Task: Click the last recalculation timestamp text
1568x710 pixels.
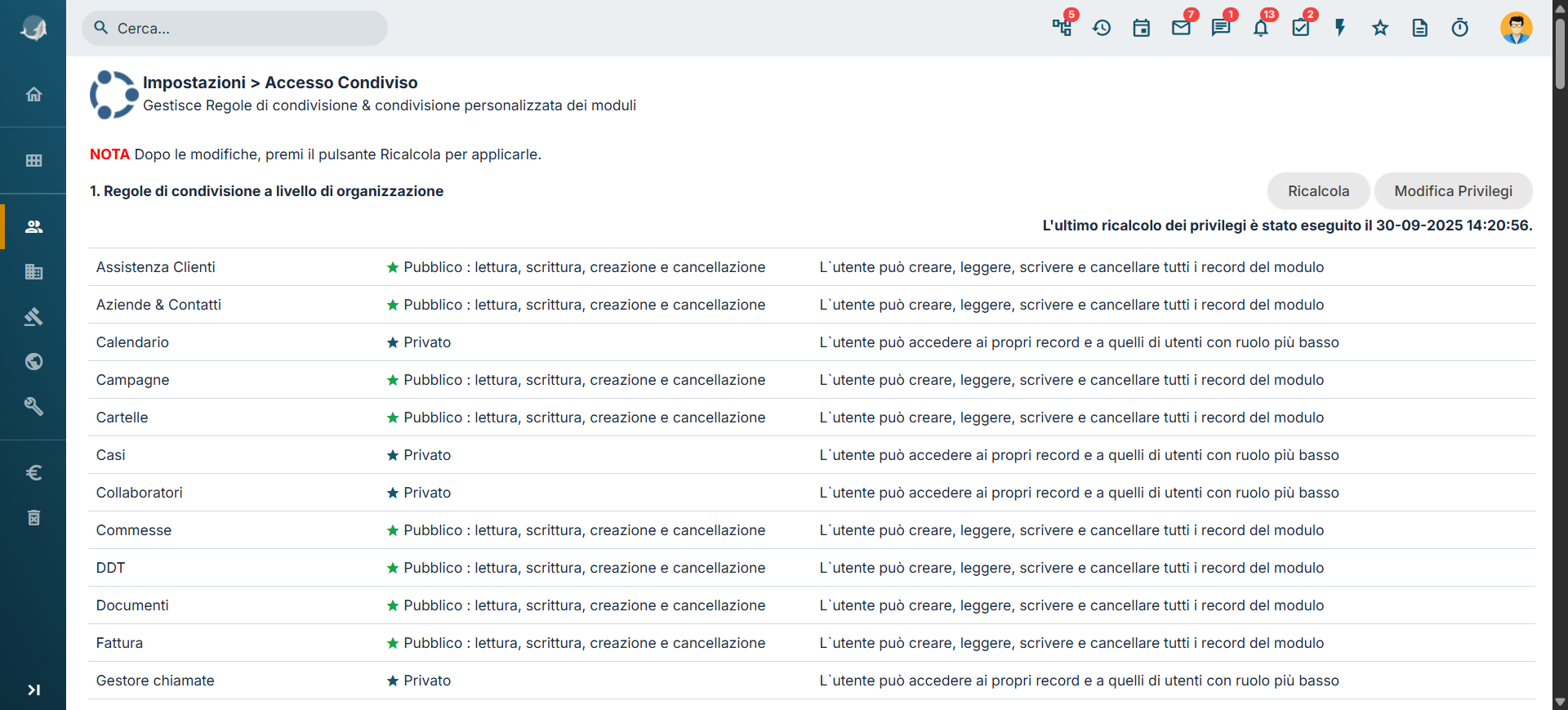Action: pos(1287,226)
